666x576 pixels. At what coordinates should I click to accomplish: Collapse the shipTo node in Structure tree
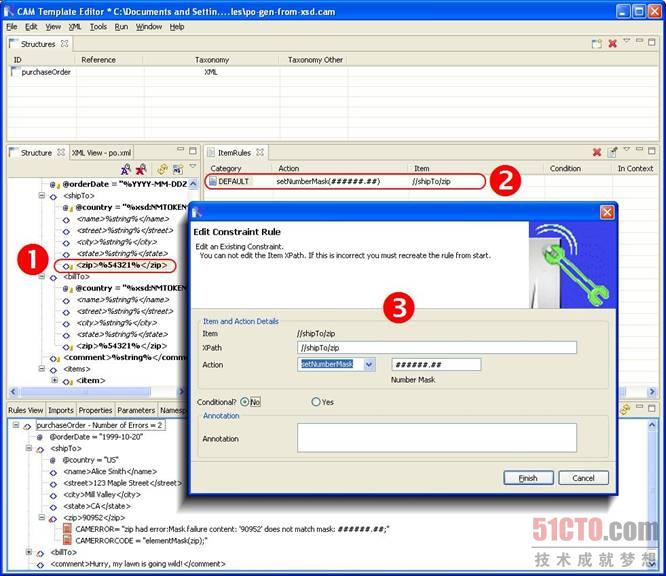[42, 196]
